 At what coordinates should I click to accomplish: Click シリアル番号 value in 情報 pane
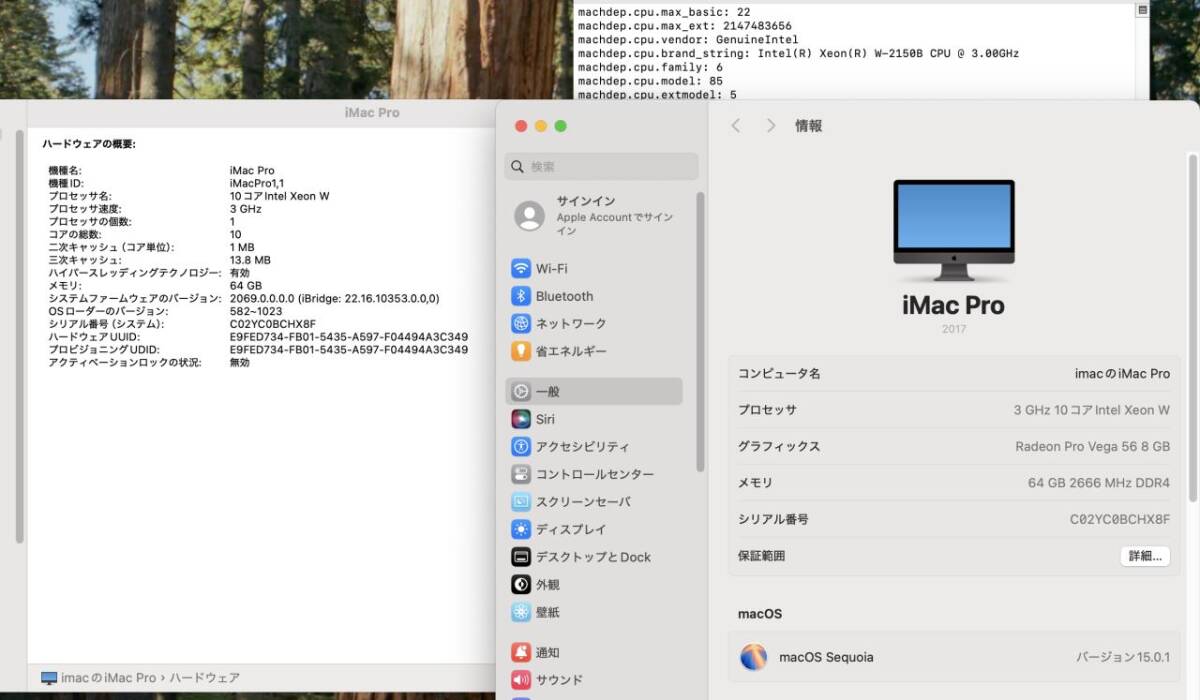point(1120,520)
